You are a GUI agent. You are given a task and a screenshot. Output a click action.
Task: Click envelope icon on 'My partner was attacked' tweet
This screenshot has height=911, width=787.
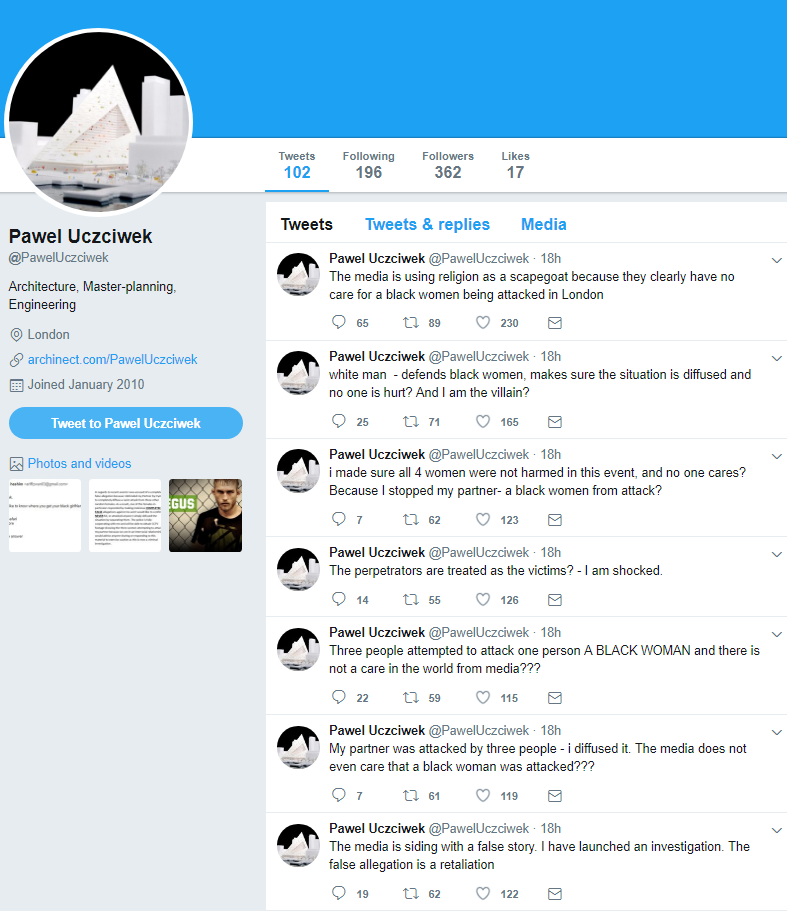click(555, 796)
